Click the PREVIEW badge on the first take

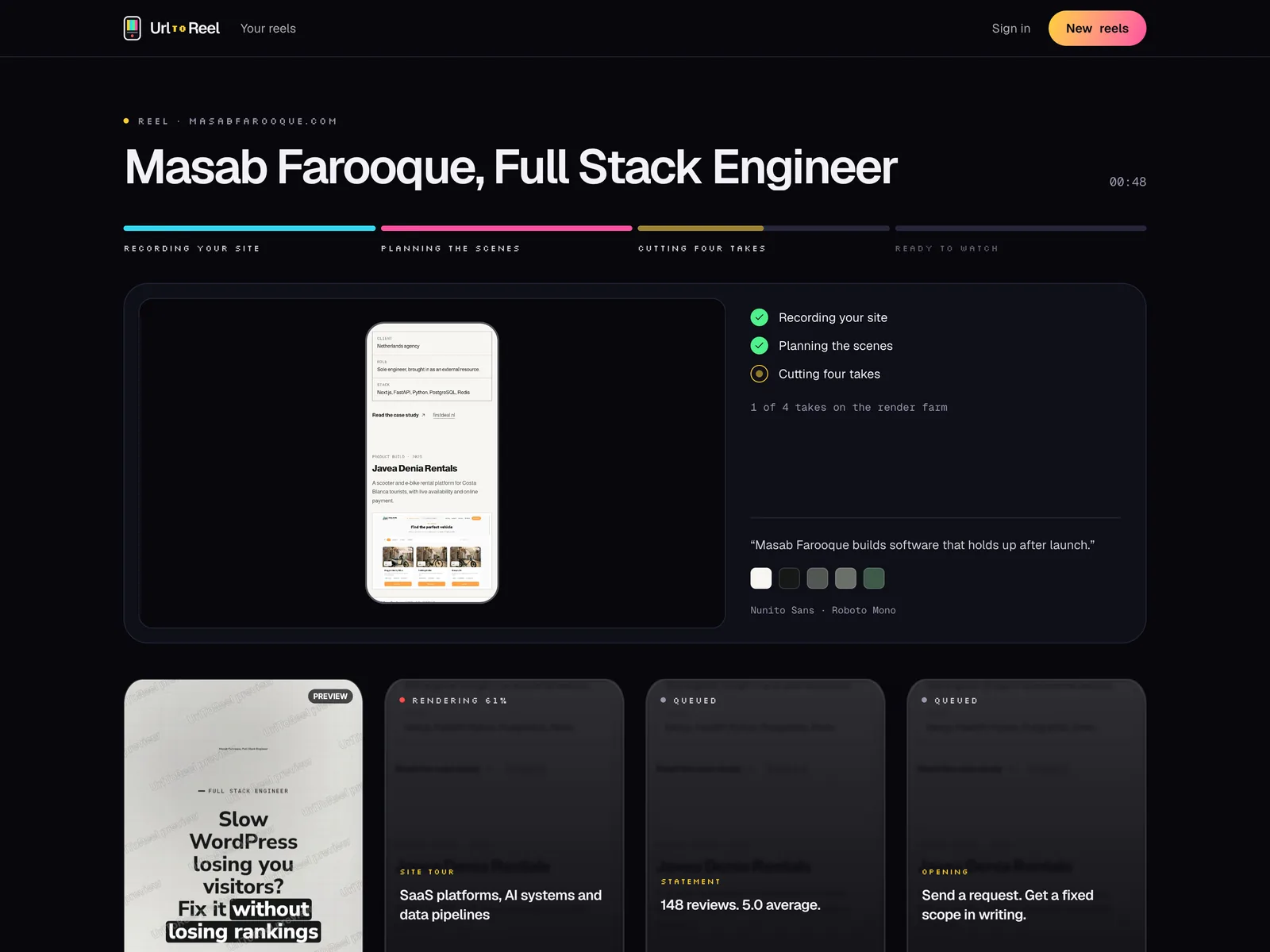pyautogui.click(x=330, y=697)
